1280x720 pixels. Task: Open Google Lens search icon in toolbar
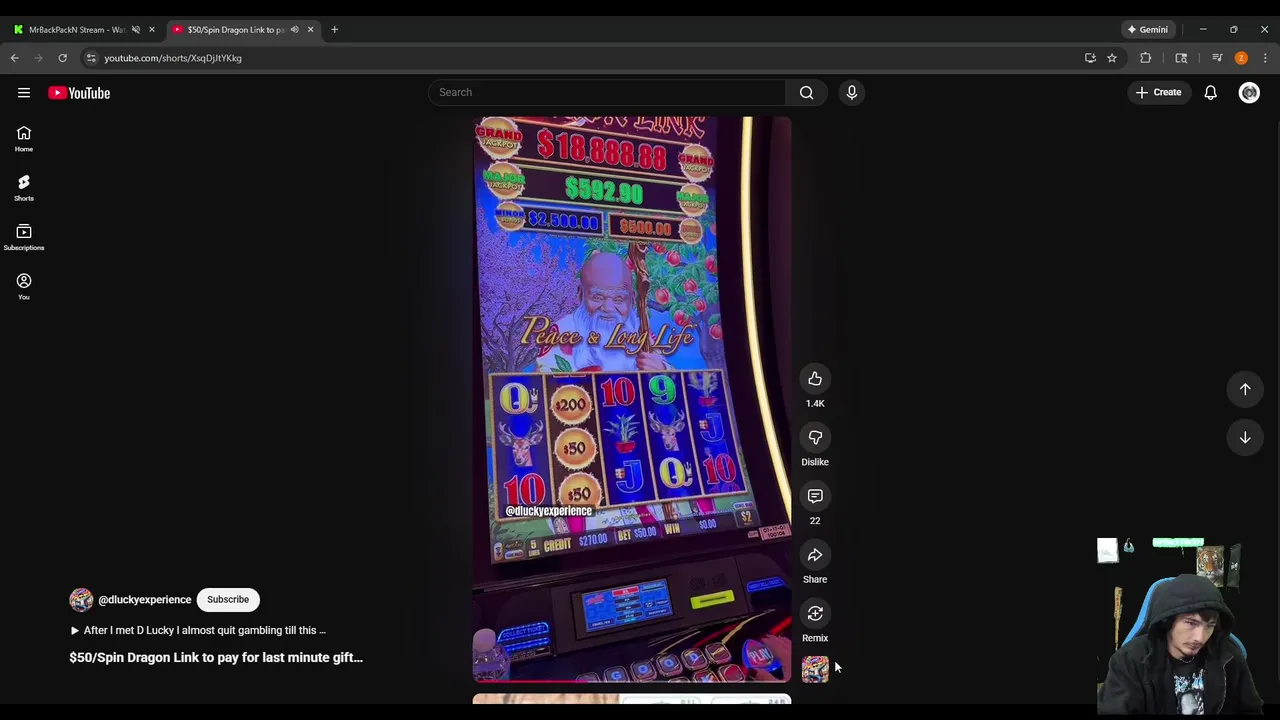1181,58
